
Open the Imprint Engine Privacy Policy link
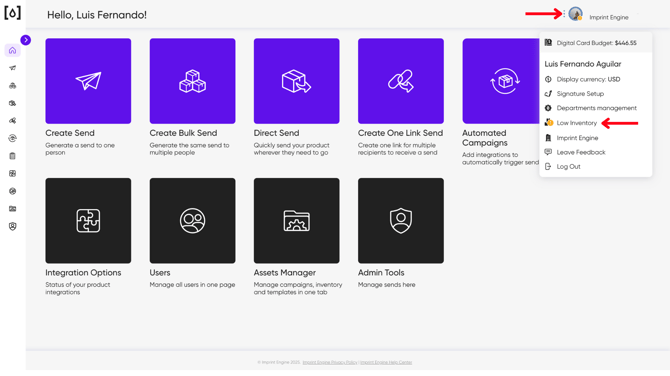point(329,362)
